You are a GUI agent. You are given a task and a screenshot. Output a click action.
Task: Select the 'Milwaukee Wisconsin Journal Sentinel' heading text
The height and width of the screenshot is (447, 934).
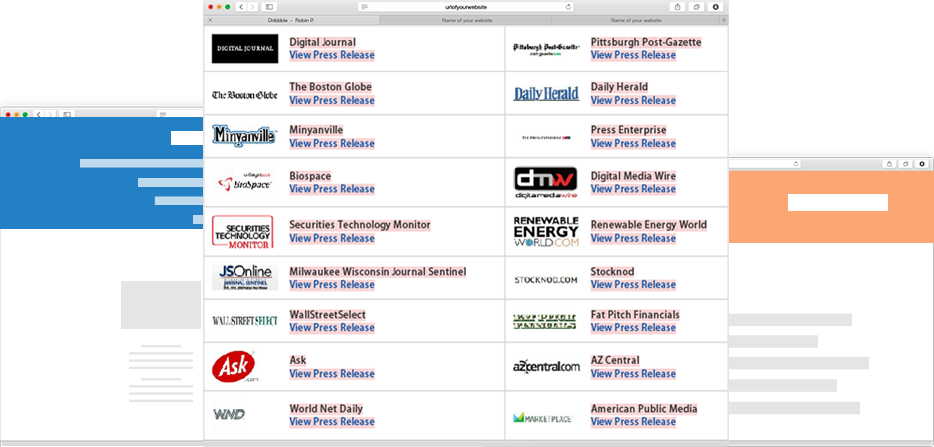[x=378, y=272]
